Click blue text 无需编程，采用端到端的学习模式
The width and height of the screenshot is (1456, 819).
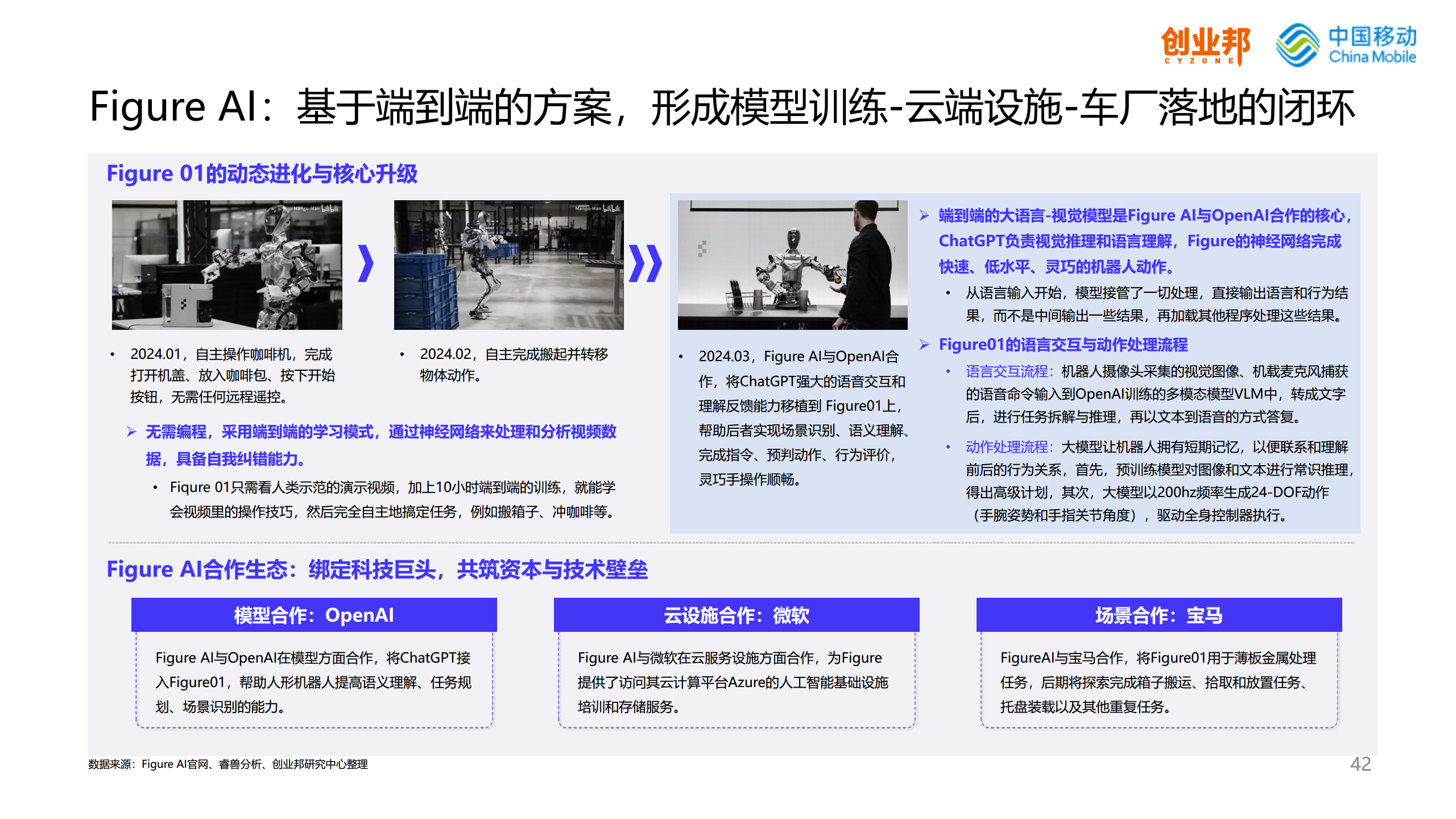click(x=380, y=445)
